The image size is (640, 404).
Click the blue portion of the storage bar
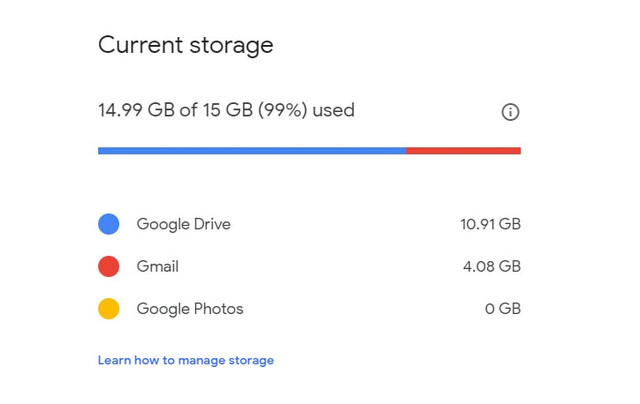pos(251,151)
